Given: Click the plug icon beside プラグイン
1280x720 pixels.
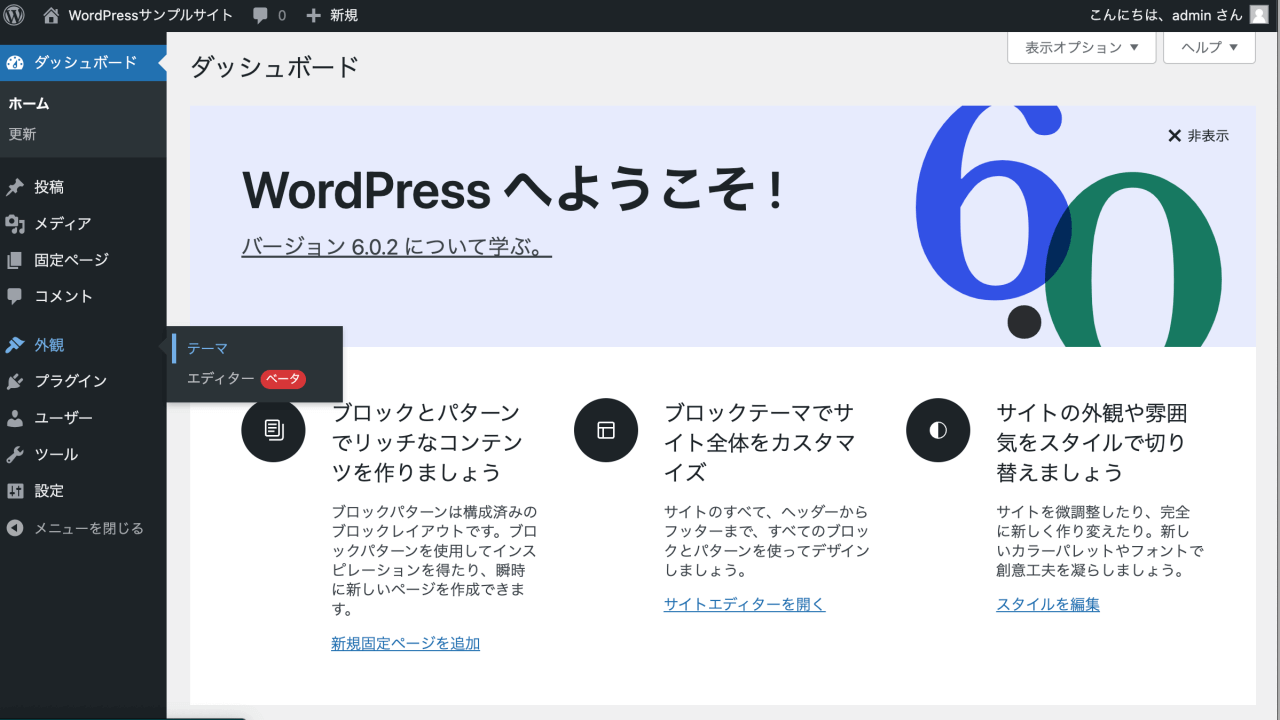Looking at the screenshot, I should [15, 381].
